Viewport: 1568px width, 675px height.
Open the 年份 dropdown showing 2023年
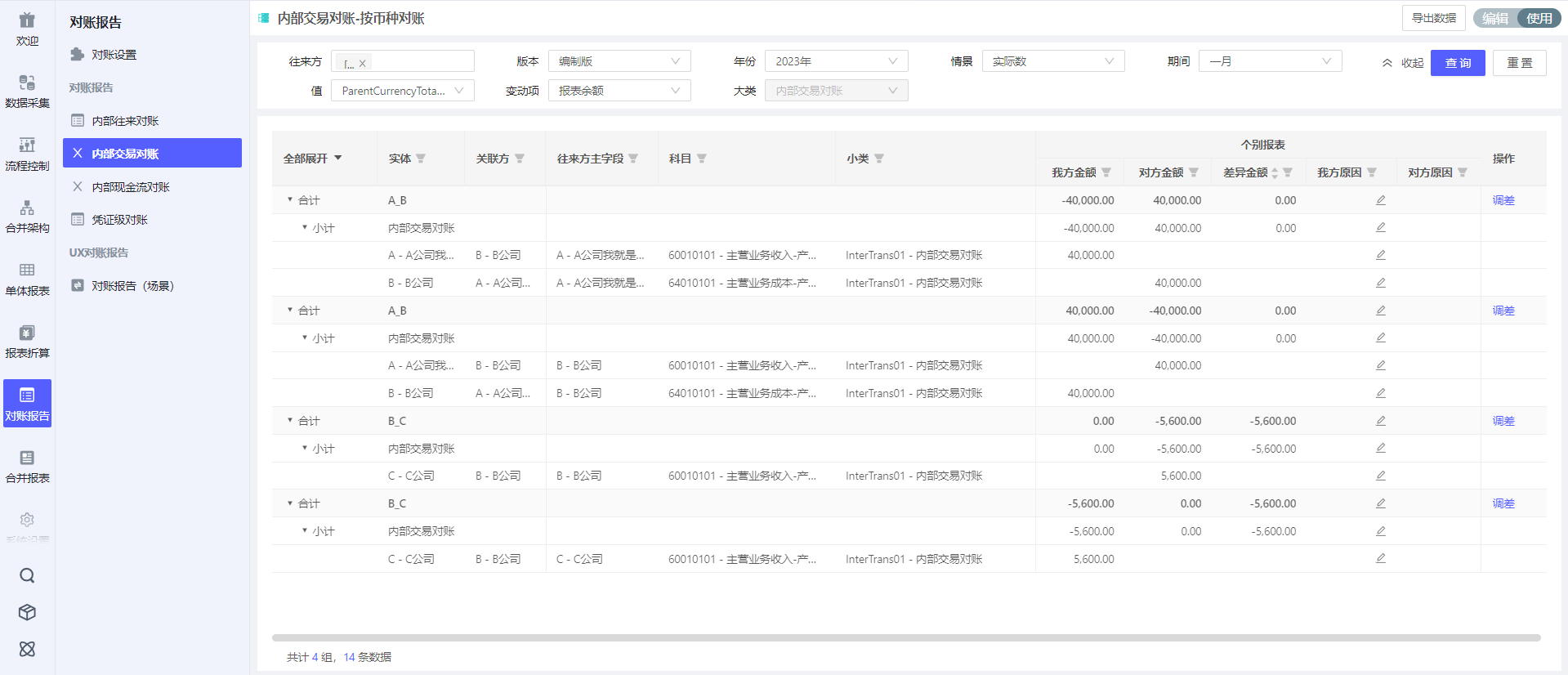(835, 61)
